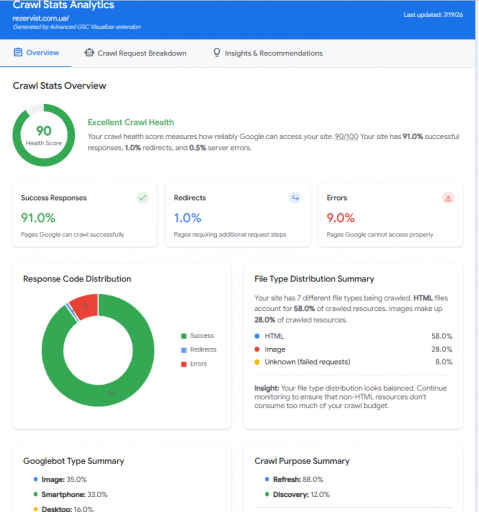Open the Overview tab
479x512 pixels.
tap(36, 53)
